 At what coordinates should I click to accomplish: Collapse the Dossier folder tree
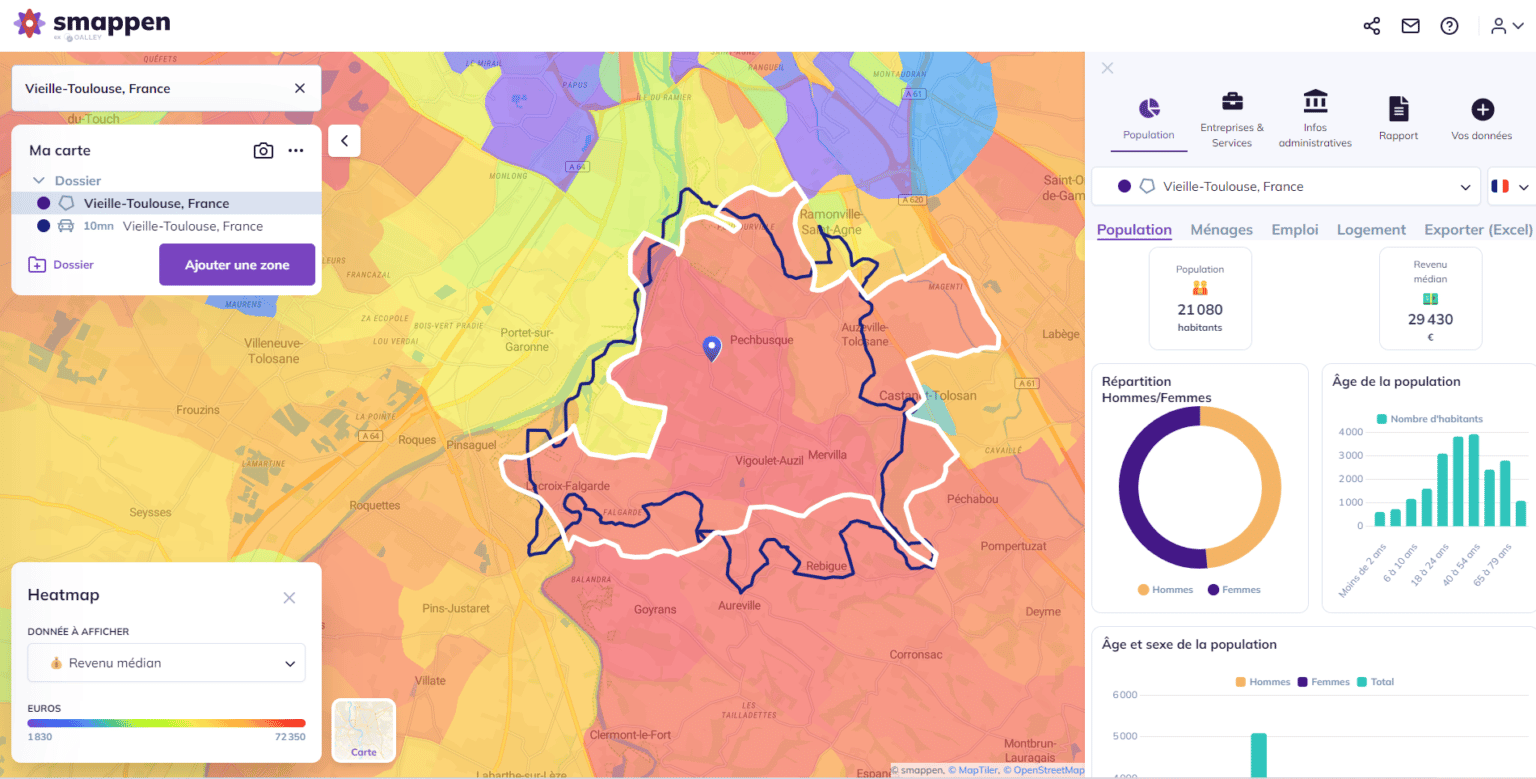39,181
